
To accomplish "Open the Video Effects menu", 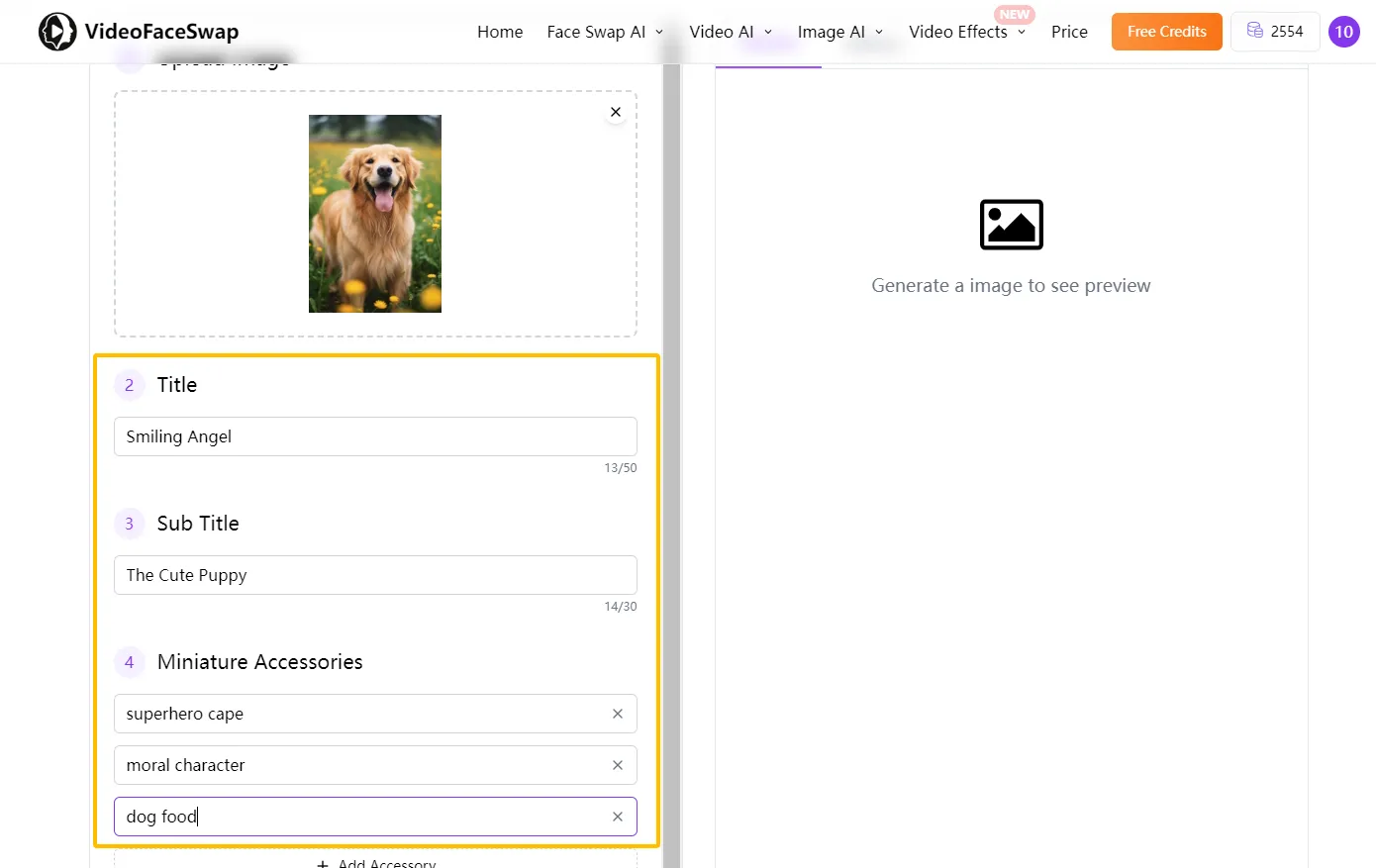I will point(967,32).
